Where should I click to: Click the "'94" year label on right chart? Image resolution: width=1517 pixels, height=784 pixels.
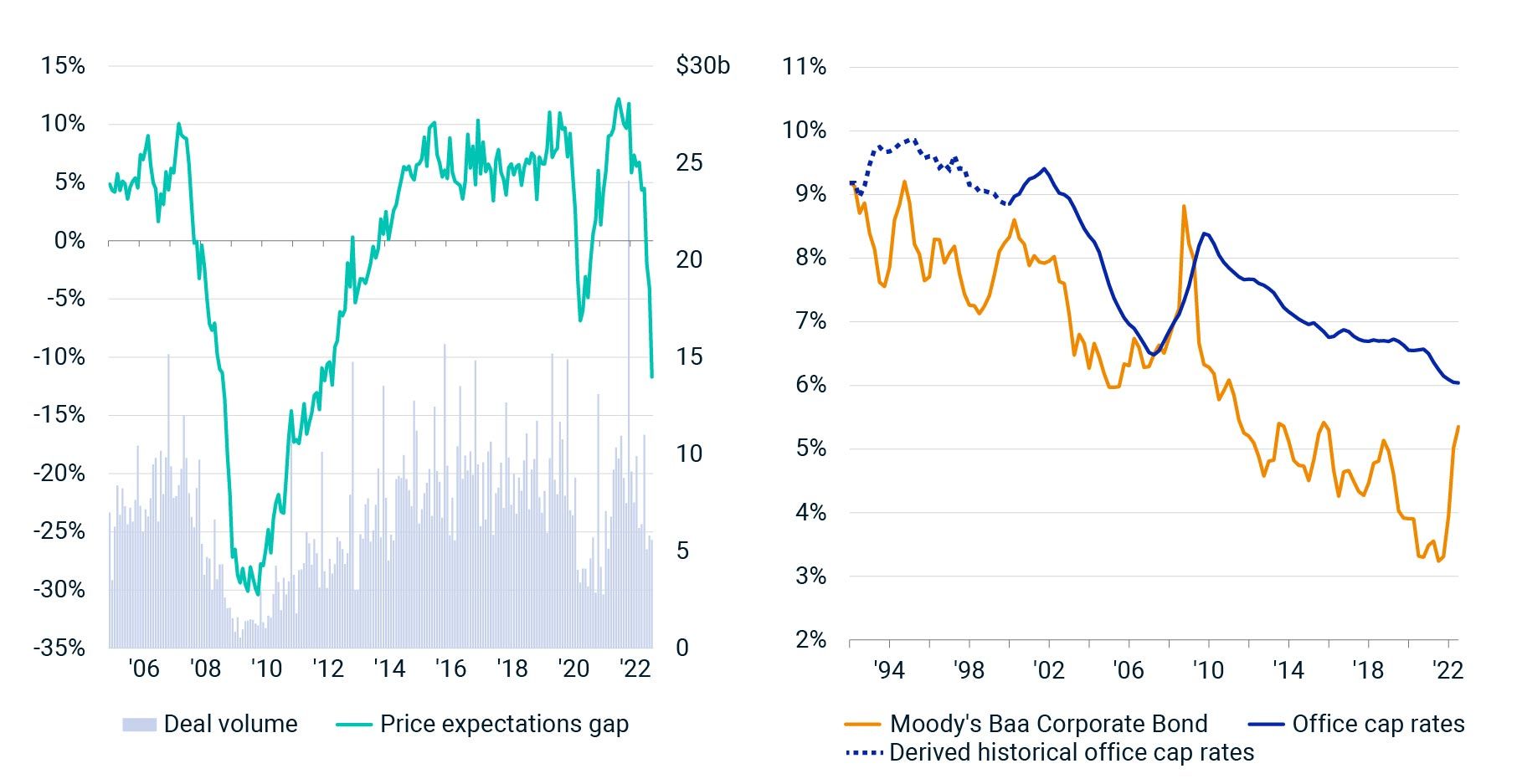[888, 670]
